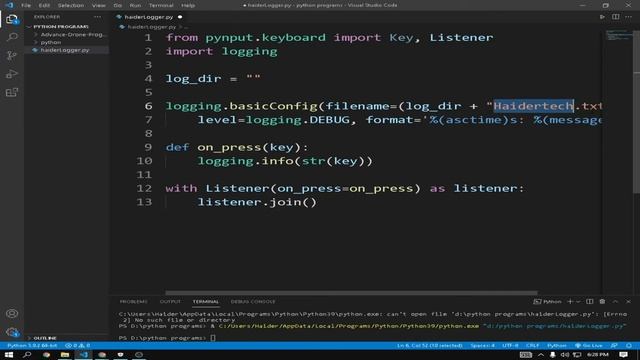
Task: Click the terminal prompt input line
Action: pyautogui.click(x=212, y=338)
